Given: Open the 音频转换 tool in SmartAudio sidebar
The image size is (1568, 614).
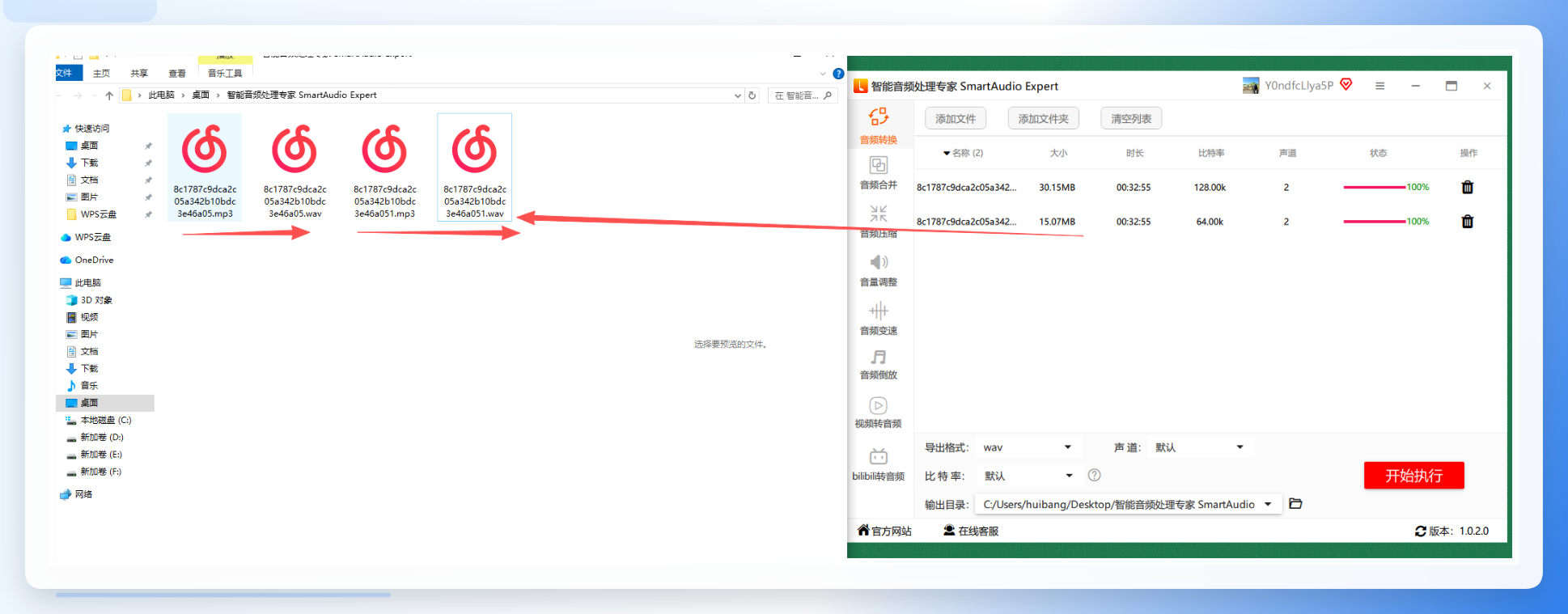Looking at the screenshot, I should 878,126.
